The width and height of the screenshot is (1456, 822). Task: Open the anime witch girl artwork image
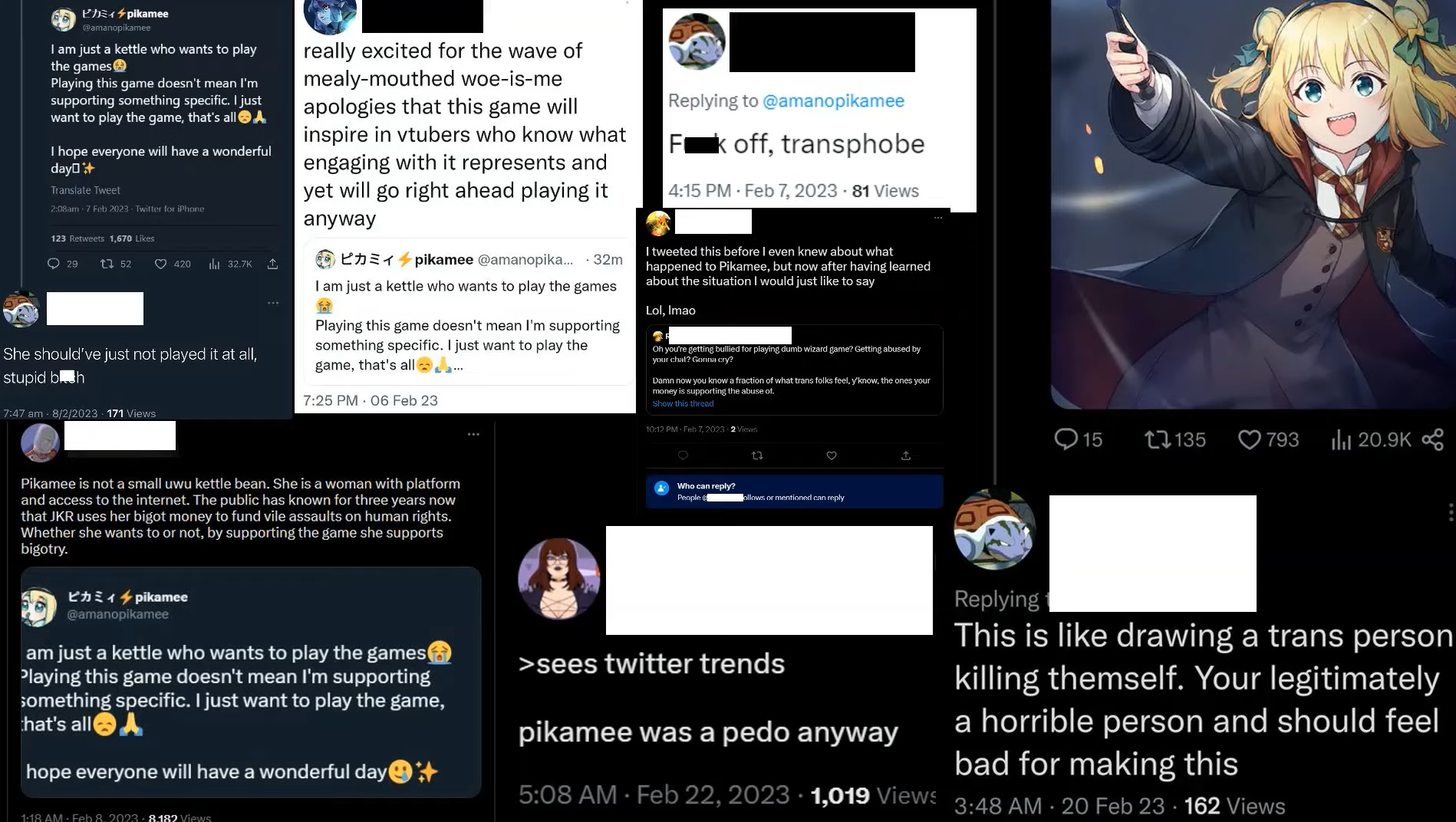coord(1253,204)
